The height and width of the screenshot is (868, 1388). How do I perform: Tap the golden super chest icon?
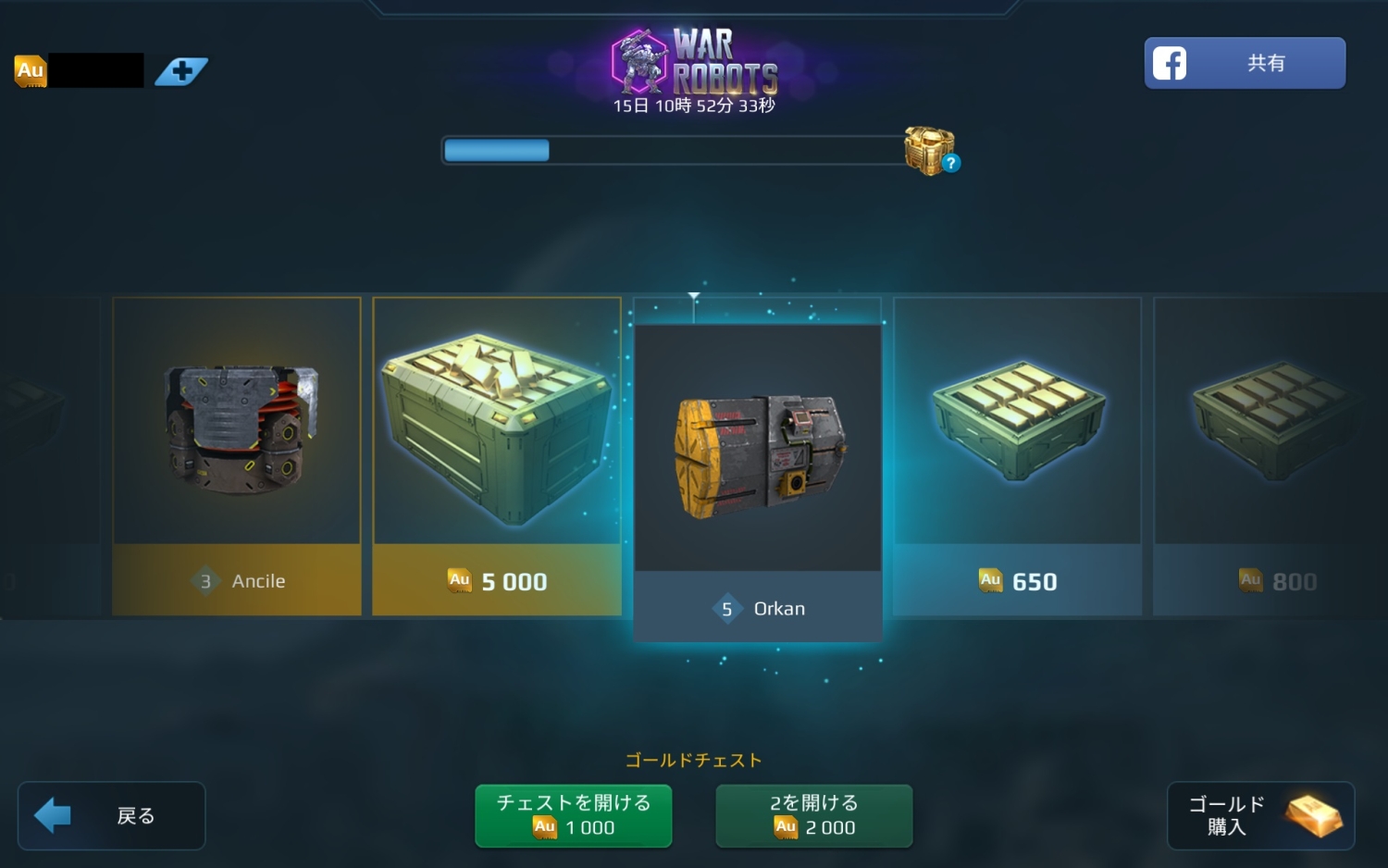(x=928, y=151)
